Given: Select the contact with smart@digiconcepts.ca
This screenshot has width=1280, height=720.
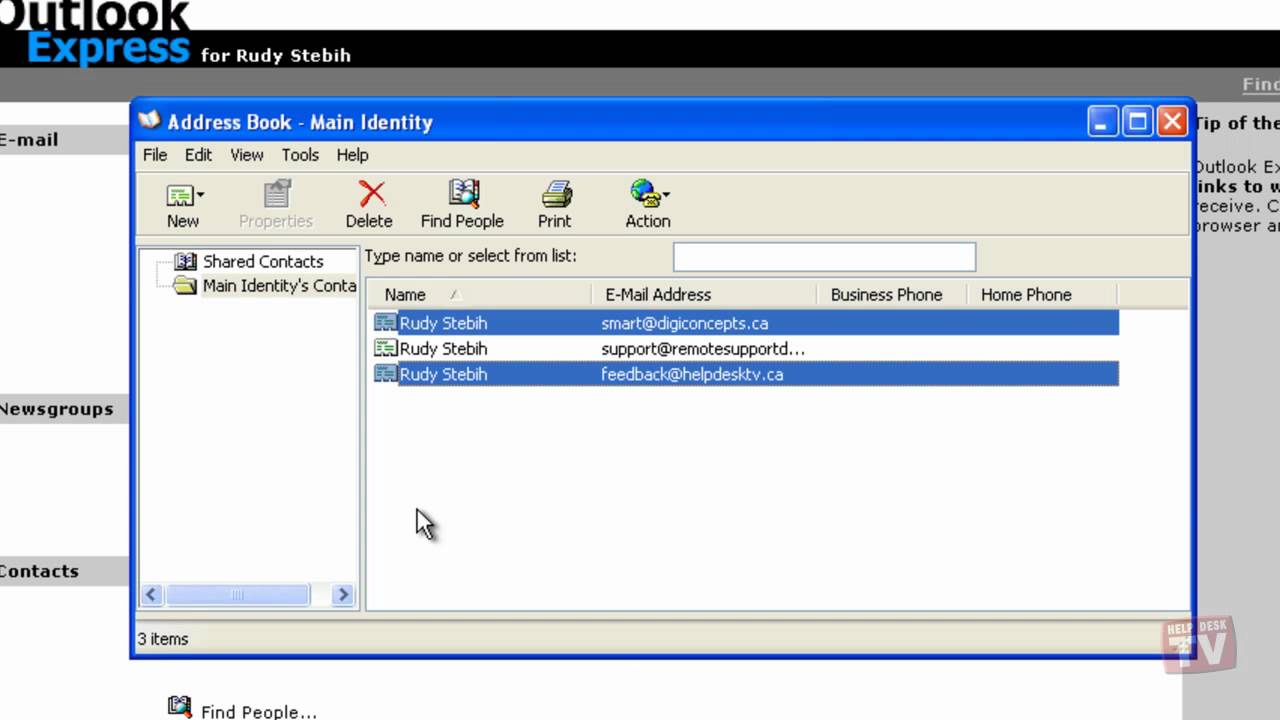Looking at the screenshot, I should (x=745, y=323).
